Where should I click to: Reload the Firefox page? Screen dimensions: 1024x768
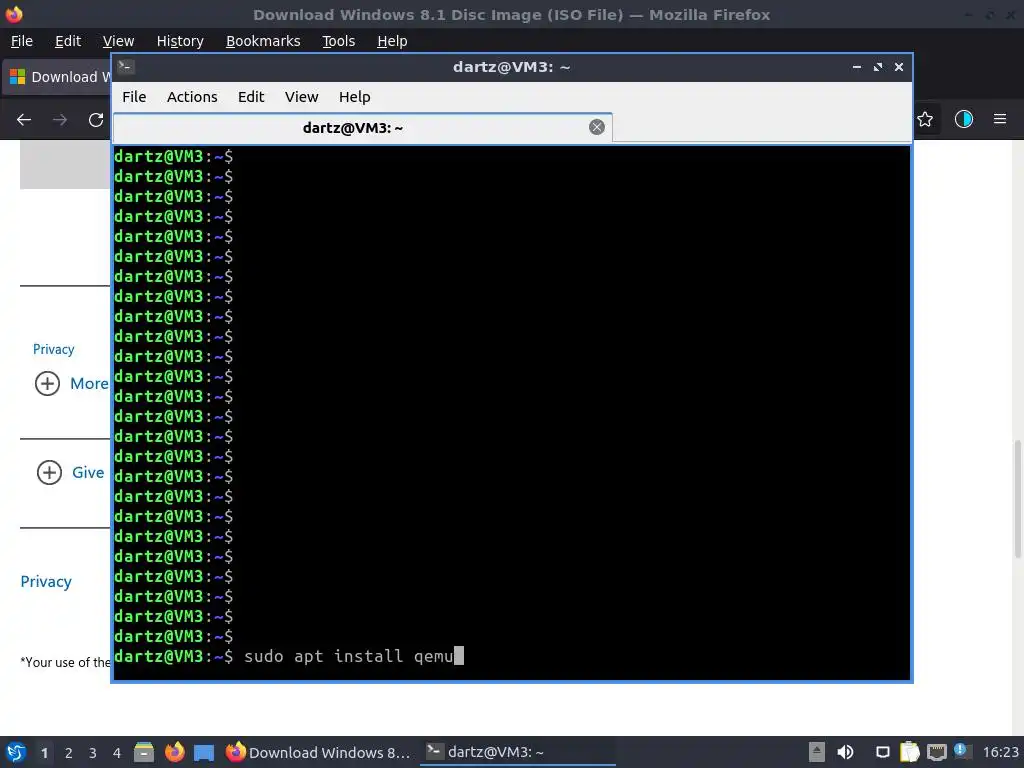(x=96, y=120)
